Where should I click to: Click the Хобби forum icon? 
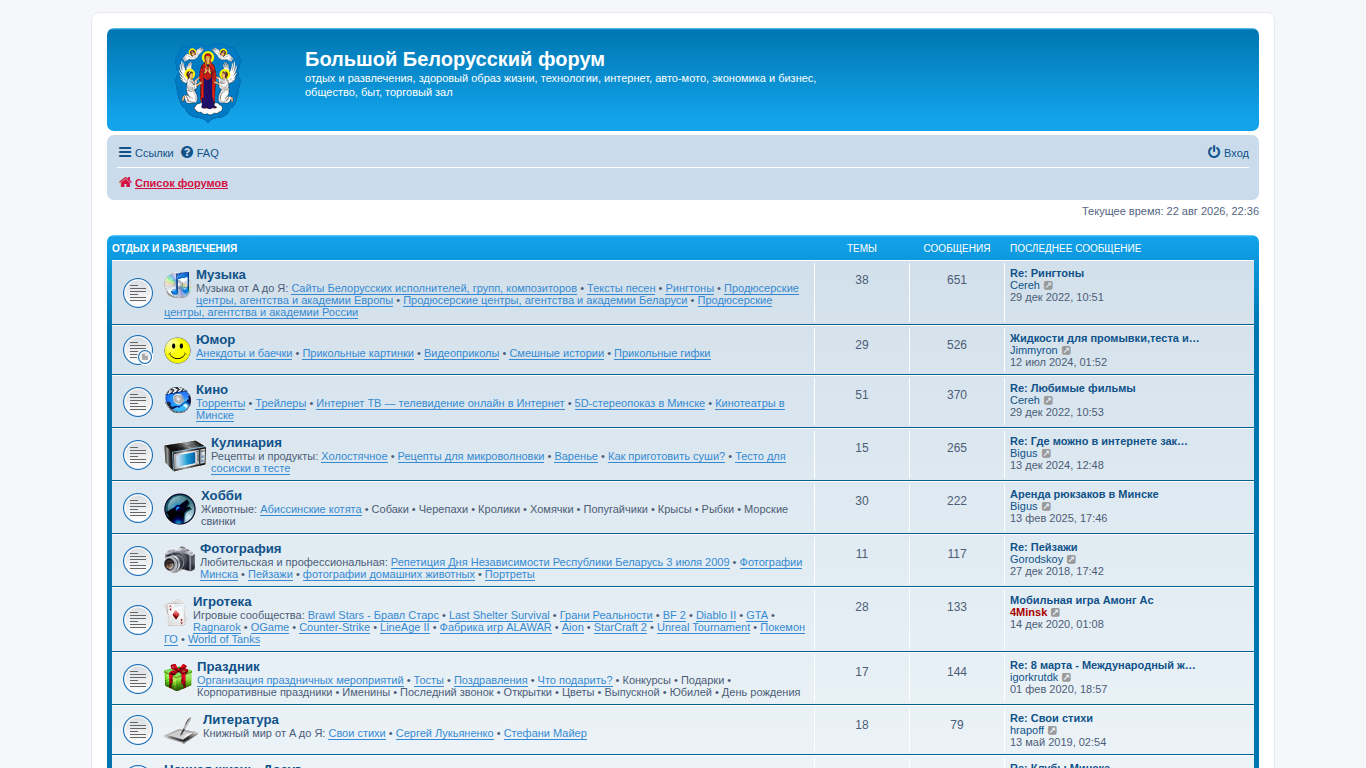tap(180, 508)
